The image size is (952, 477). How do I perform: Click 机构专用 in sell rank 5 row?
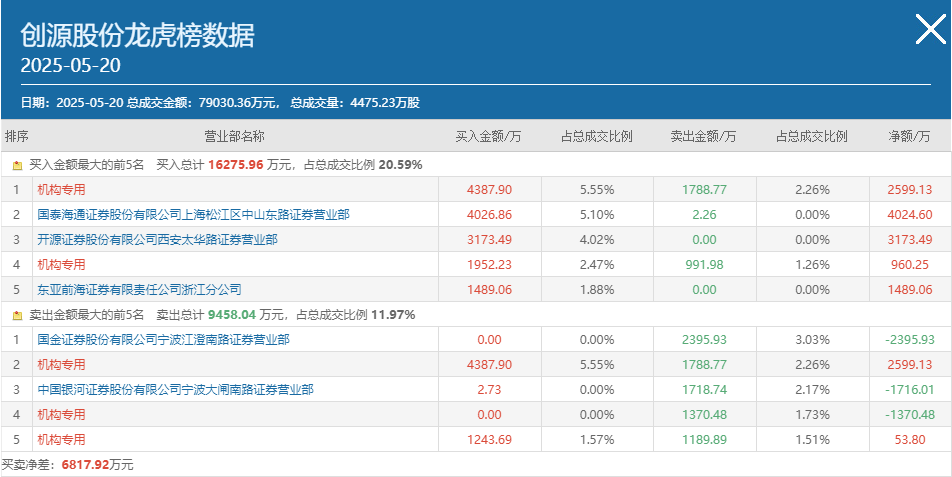pyautogui.click(x=61, y=439)
